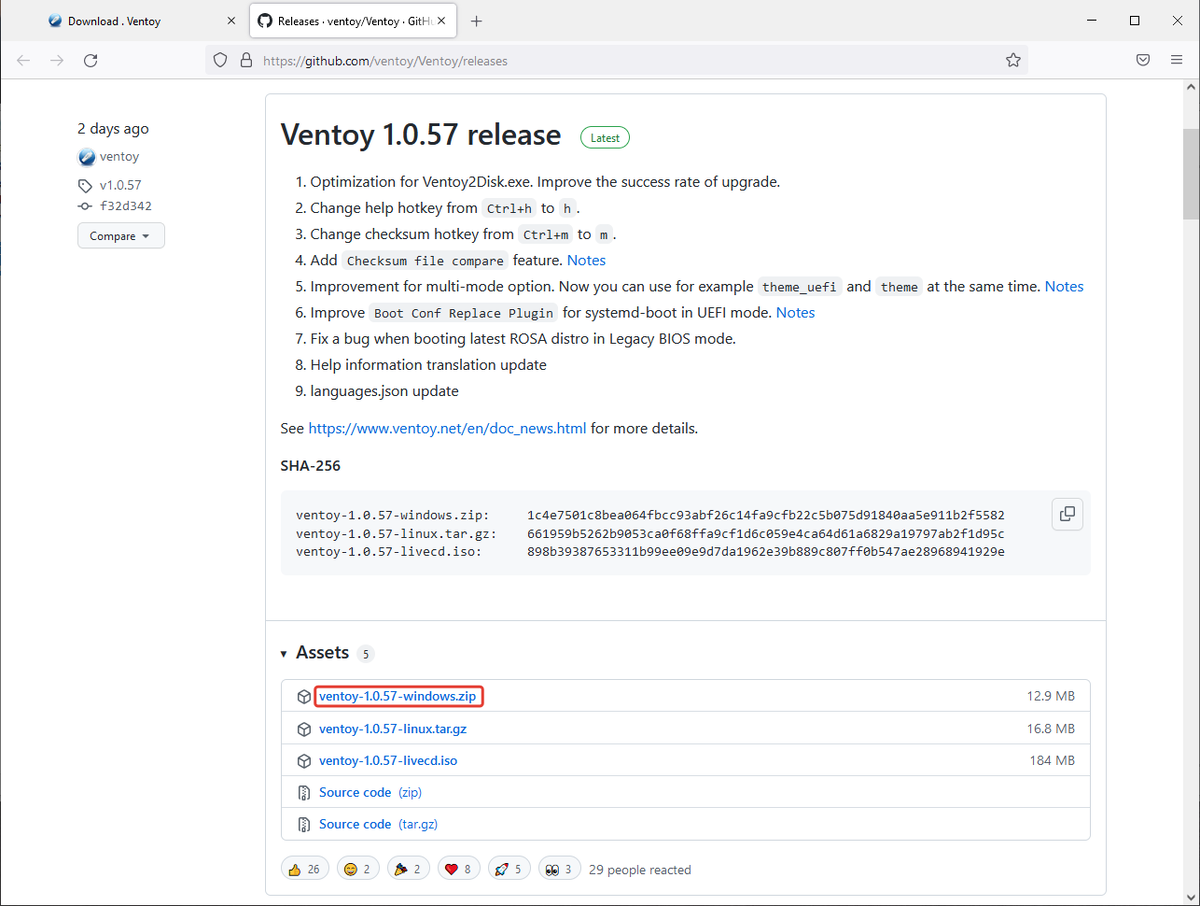
Task: Bookmark this page with the star icon
Action: [x=1013, y=60]
